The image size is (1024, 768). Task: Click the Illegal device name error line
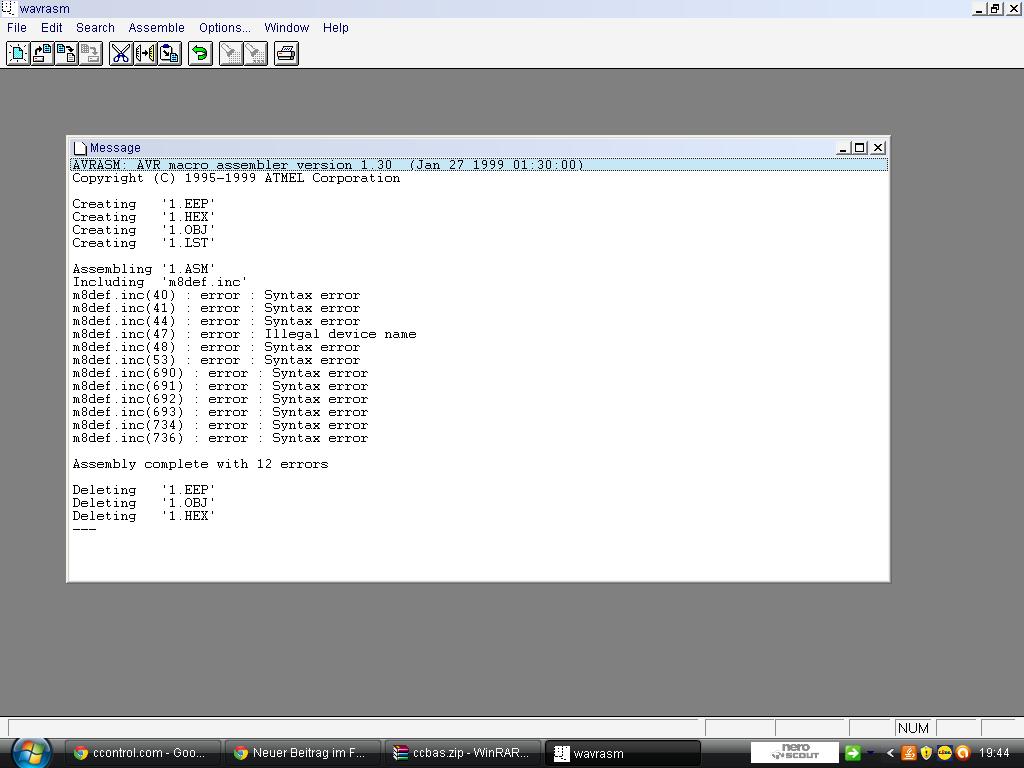coord(244,334)
